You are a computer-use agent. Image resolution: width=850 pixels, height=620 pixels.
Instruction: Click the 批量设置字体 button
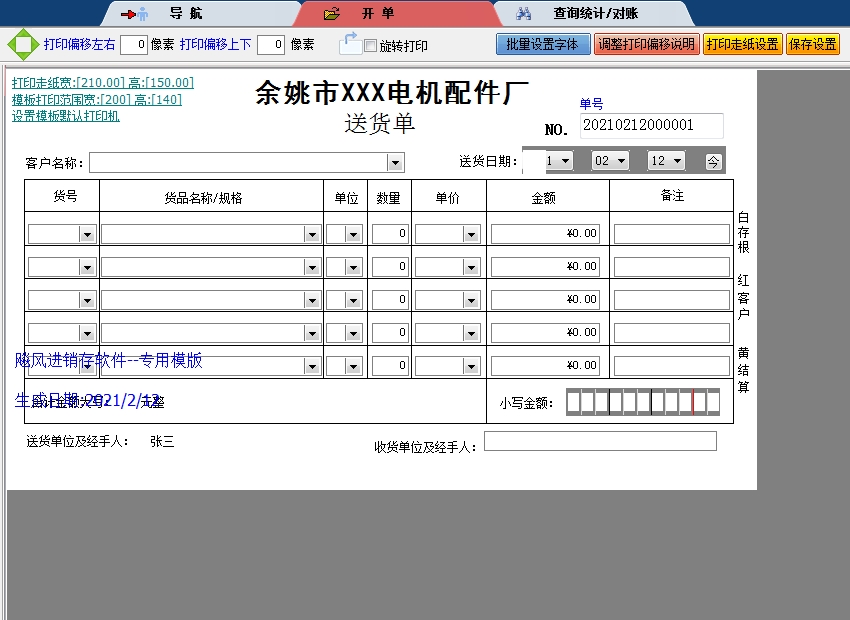tap(543, 44)
